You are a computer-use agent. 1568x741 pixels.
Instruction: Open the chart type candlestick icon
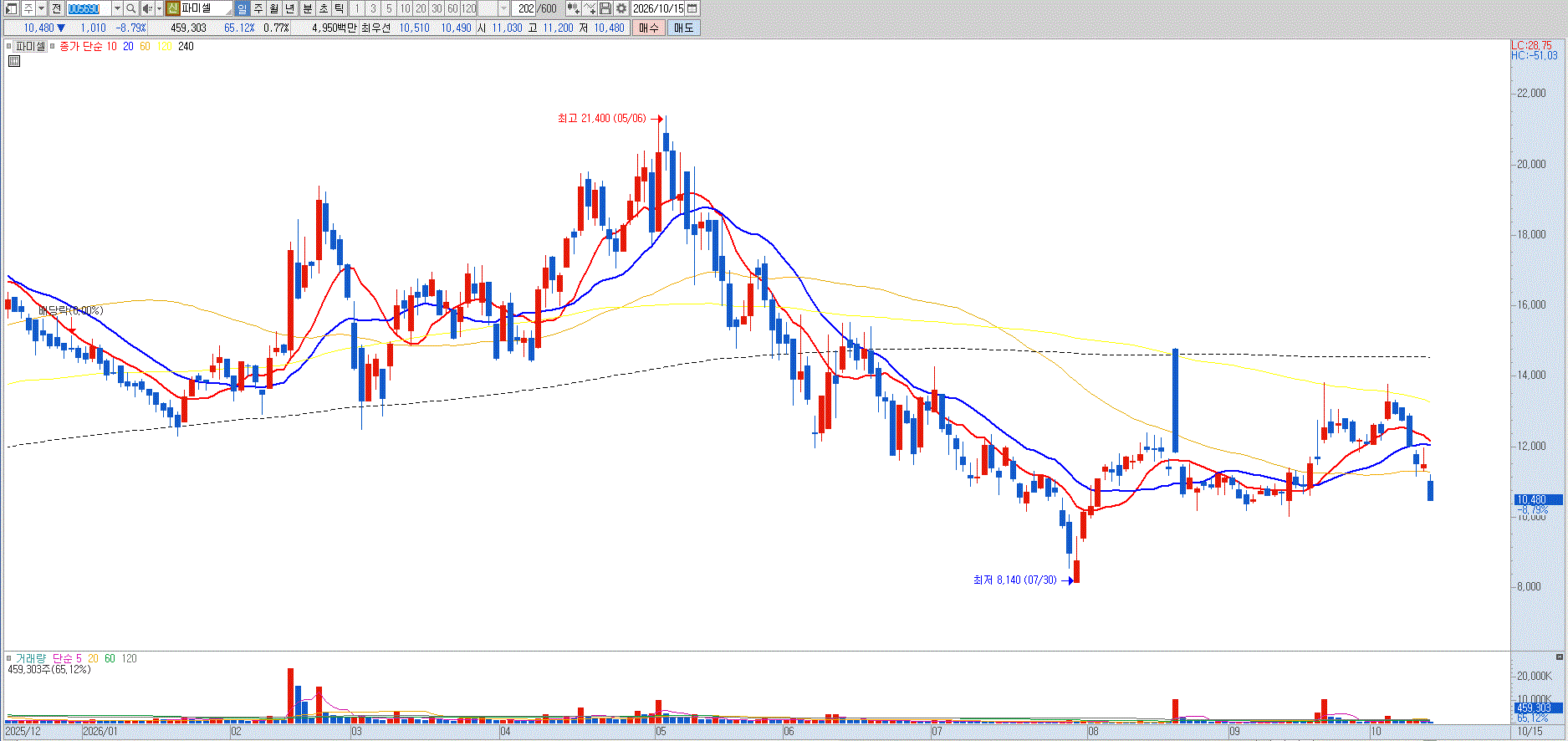(x=573, y=8)
